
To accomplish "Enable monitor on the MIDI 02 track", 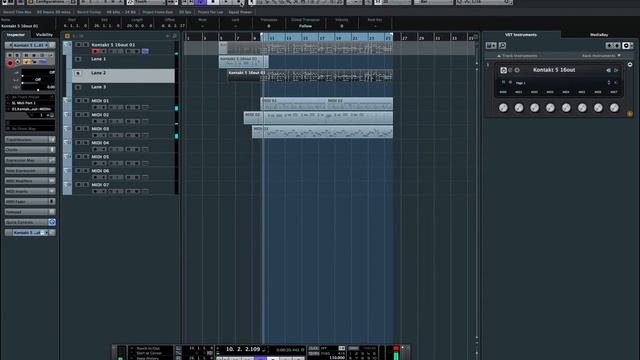I will [103, 121].
